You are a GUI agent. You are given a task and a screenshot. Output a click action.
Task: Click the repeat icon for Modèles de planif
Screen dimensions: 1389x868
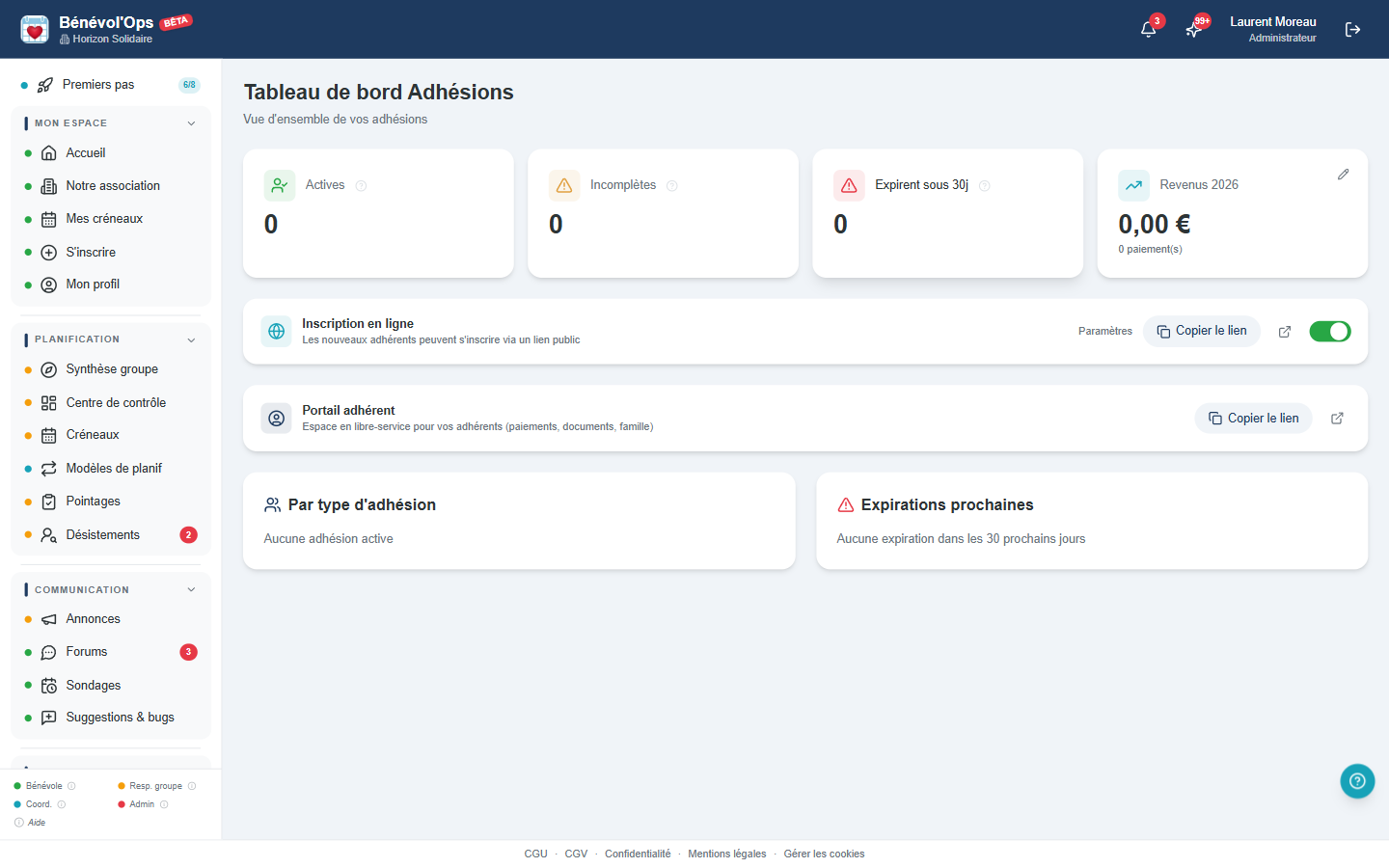(x=49, y=469)
